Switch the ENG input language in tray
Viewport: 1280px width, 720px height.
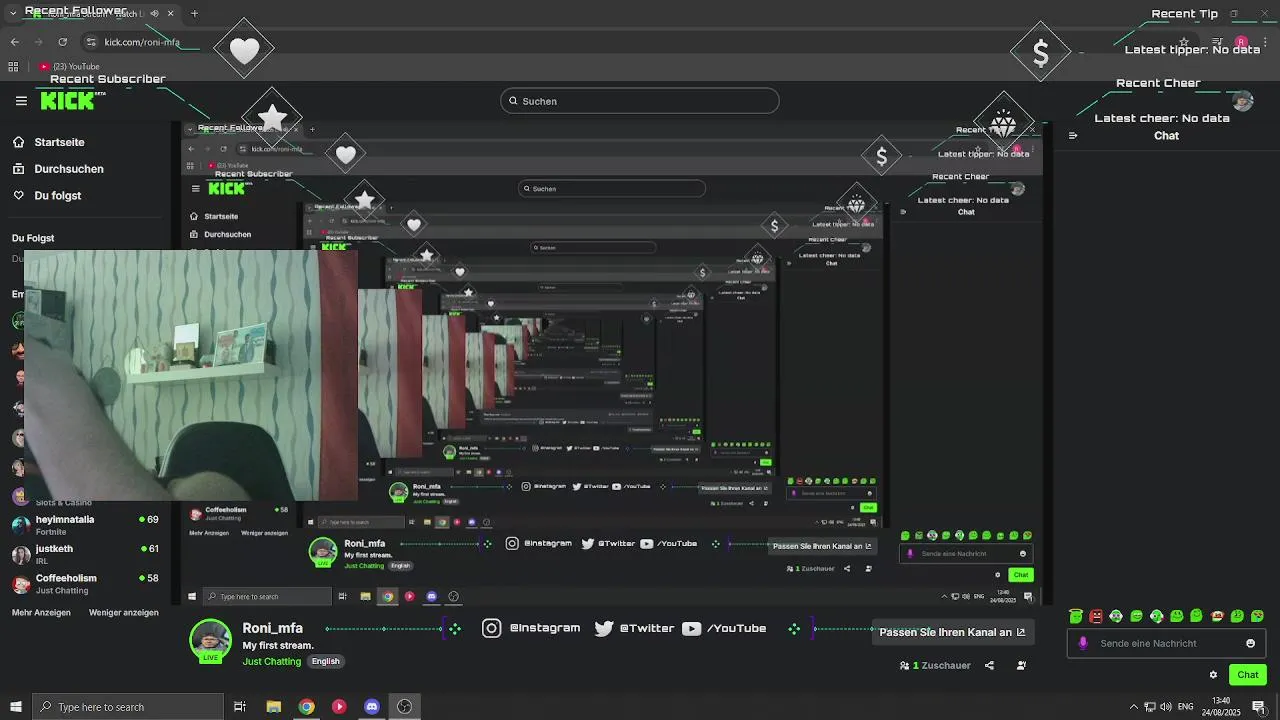click(x=1186, y=707)
